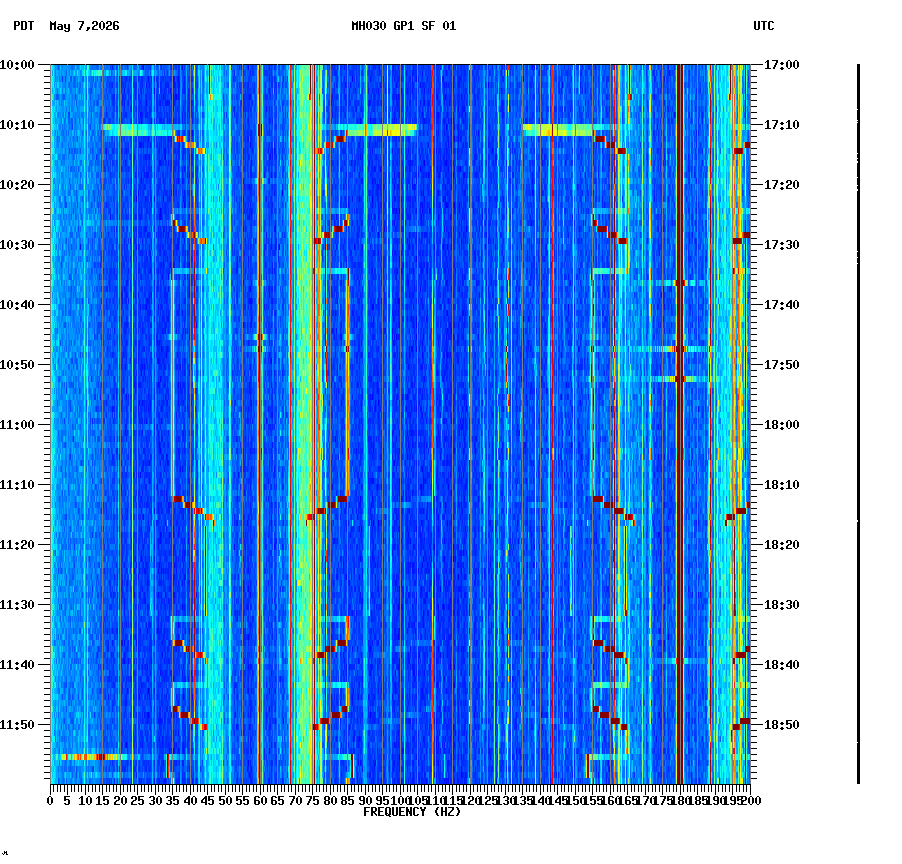Click the '65' Hz axis label

click(277, 801)
